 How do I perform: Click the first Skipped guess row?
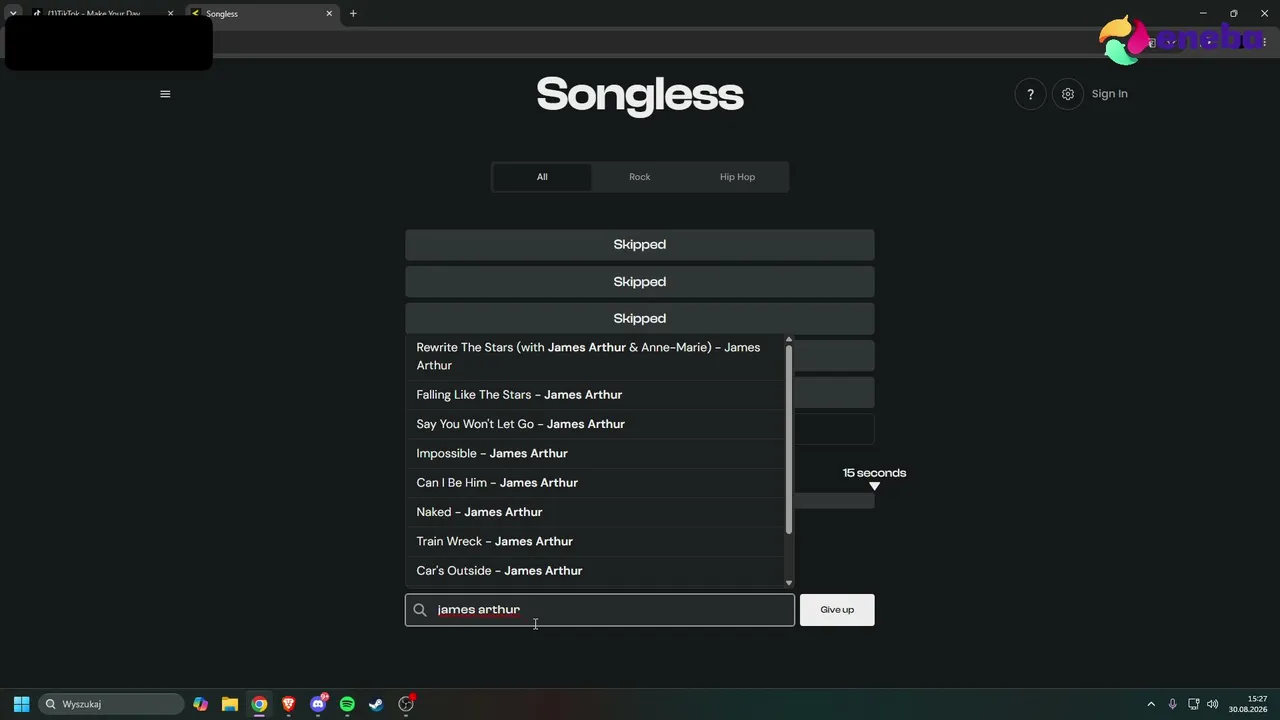tap(640, 245)
